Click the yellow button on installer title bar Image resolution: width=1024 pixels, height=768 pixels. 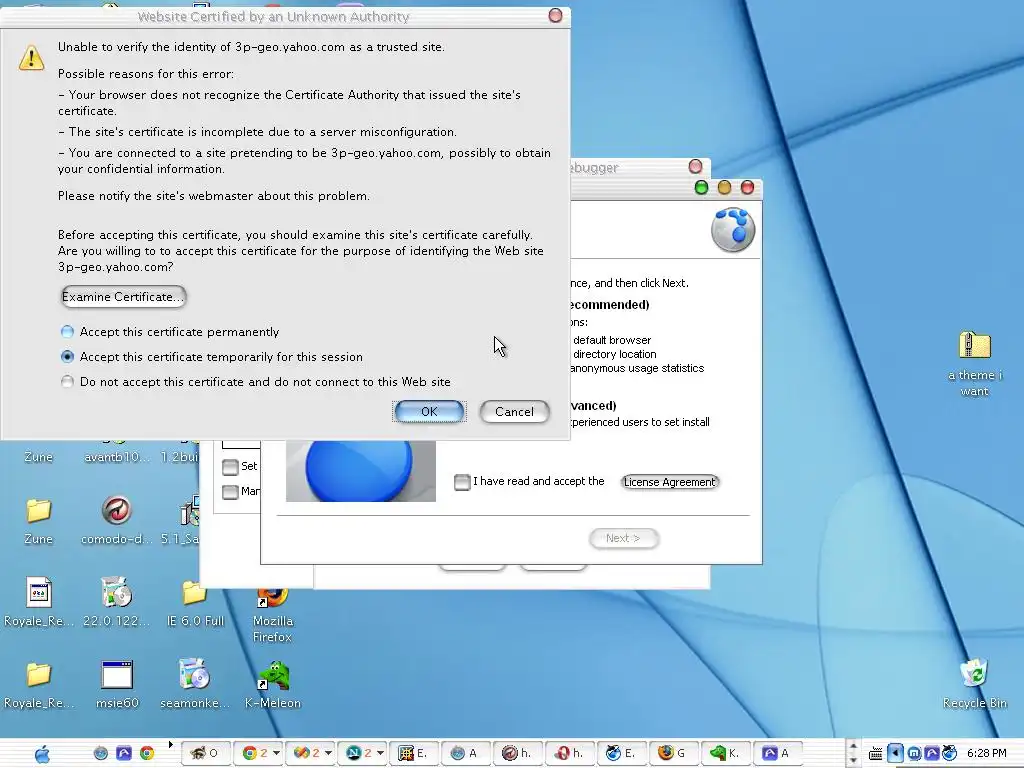tap(724, 188)
